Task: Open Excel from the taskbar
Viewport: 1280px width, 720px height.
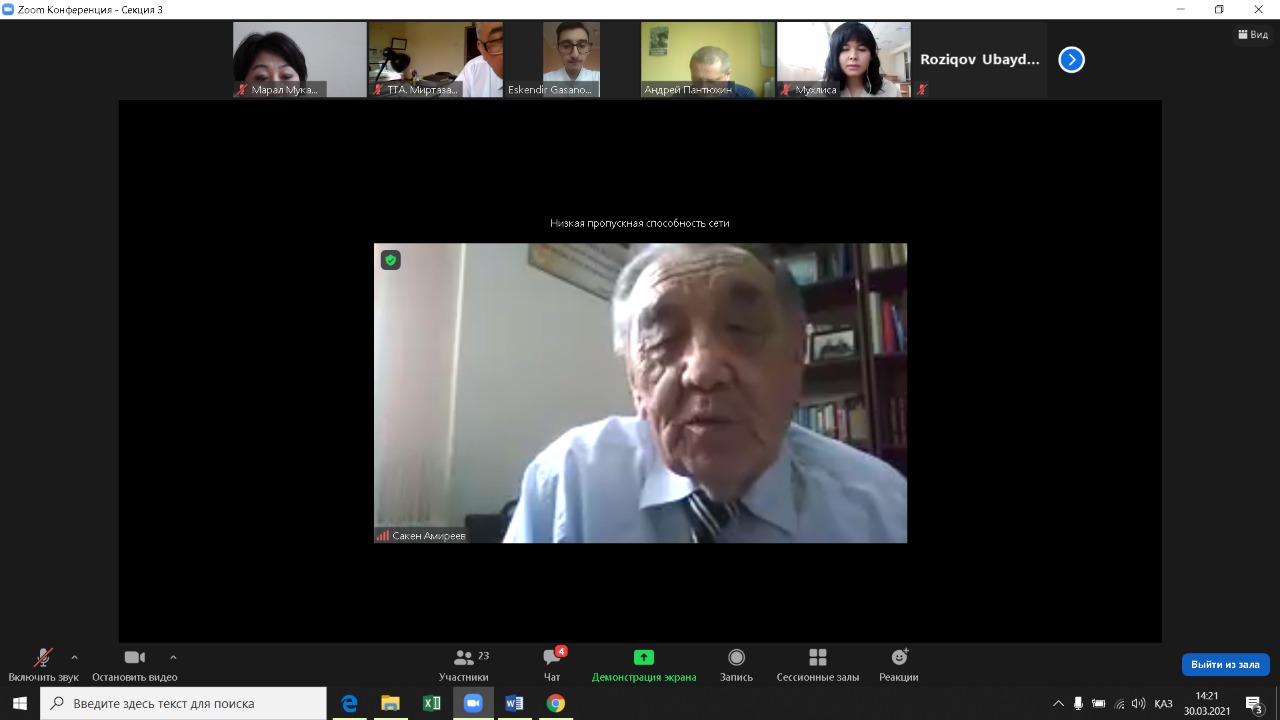Action: click(431, 703)
